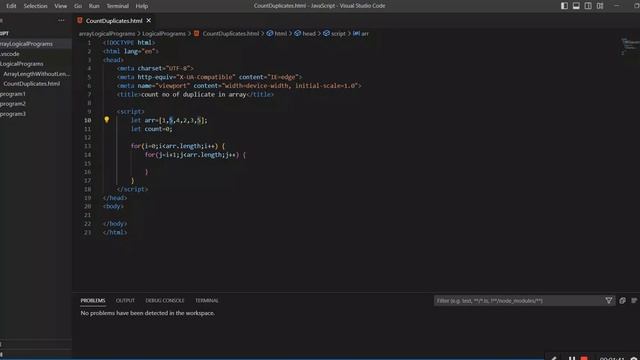Open Customize Layout icon in title bar
Screen dimensions: 640x360
(x=600, y=6)
